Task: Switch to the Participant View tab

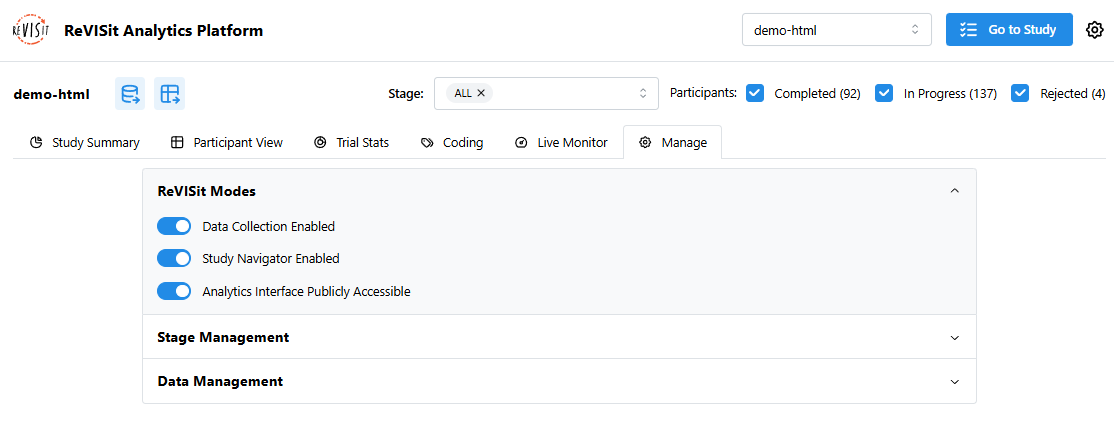Action: point(226,143)
